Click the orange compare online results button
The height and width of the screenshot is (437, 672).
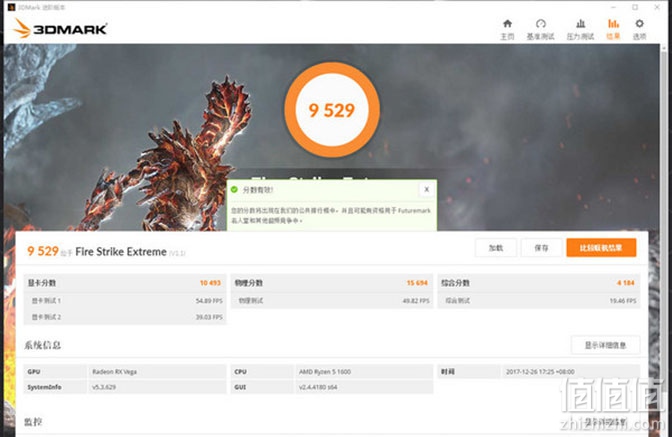601,248
